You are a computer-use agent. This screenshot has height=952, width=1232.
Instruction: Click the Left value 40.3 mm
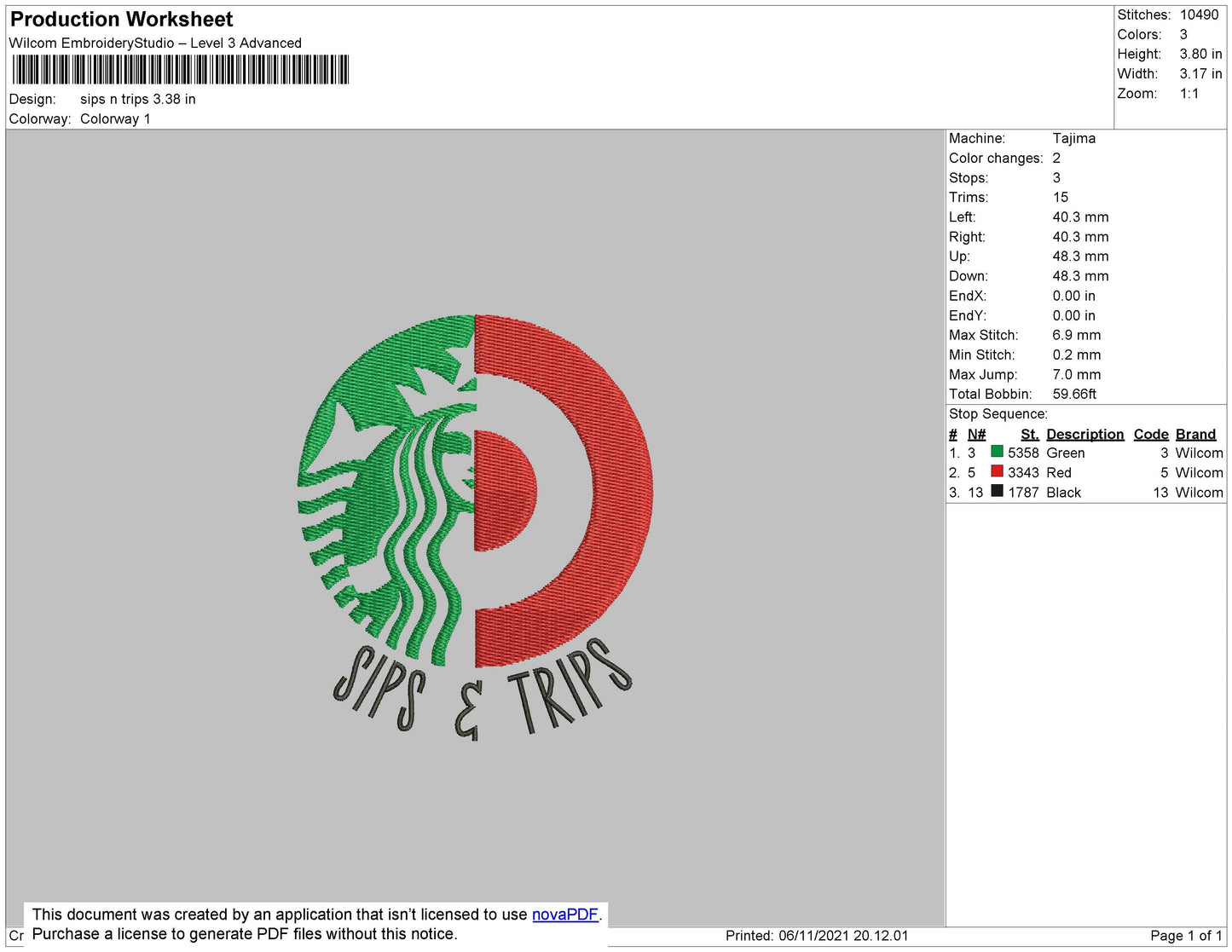pyautogui.click(x=1080, y=216)
